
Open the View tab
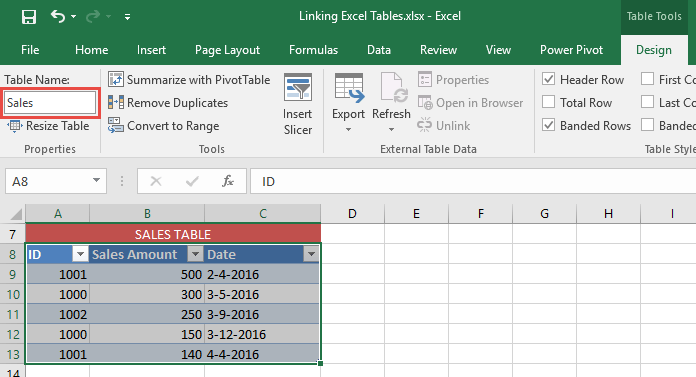(x=498, y=50)
